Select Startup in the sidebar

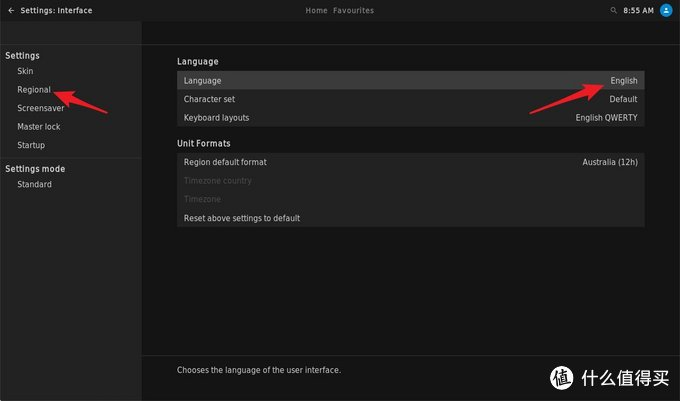(30, 145)
